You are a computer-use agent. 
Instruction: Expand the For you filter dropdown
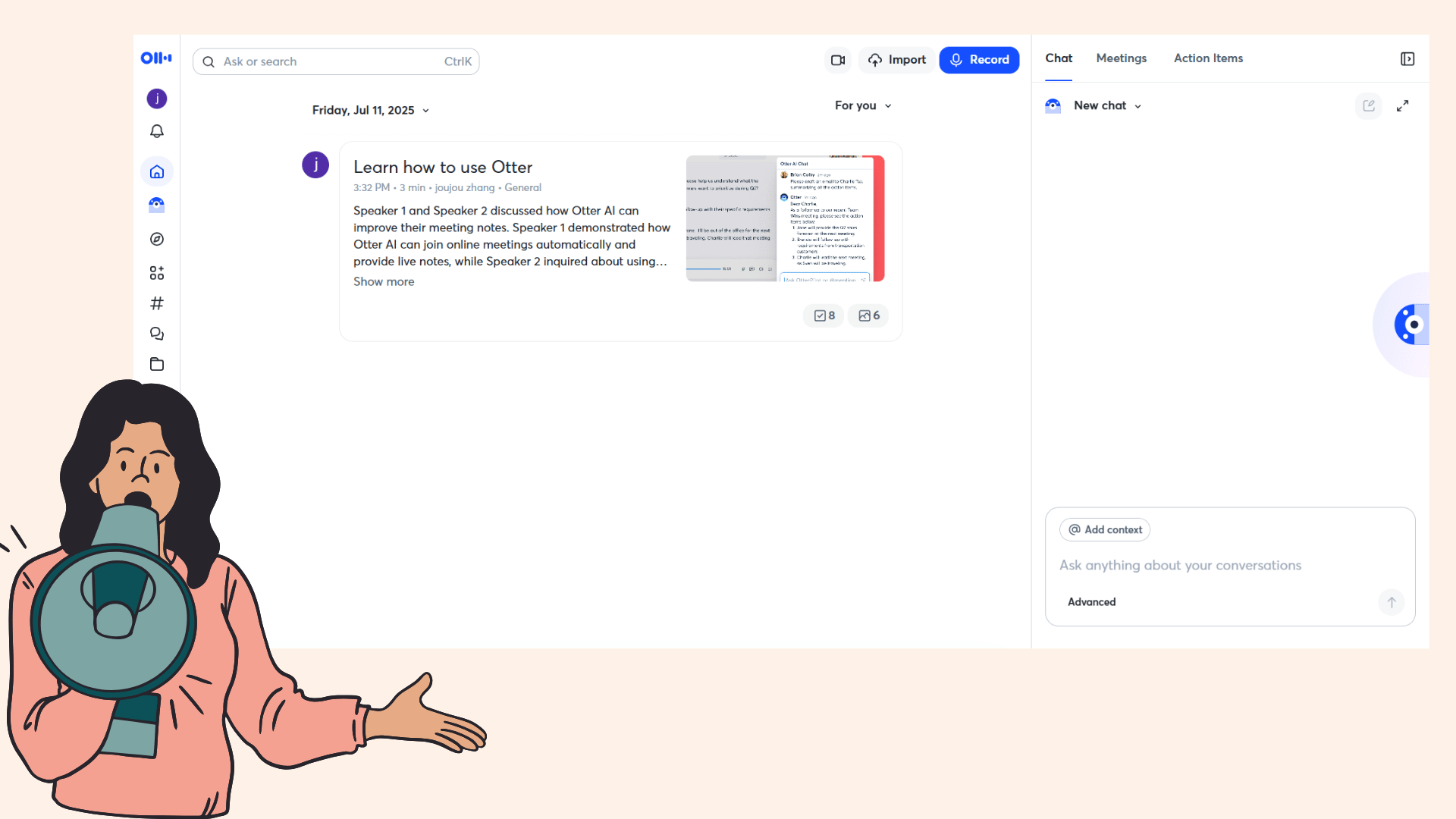click(863, 105)
